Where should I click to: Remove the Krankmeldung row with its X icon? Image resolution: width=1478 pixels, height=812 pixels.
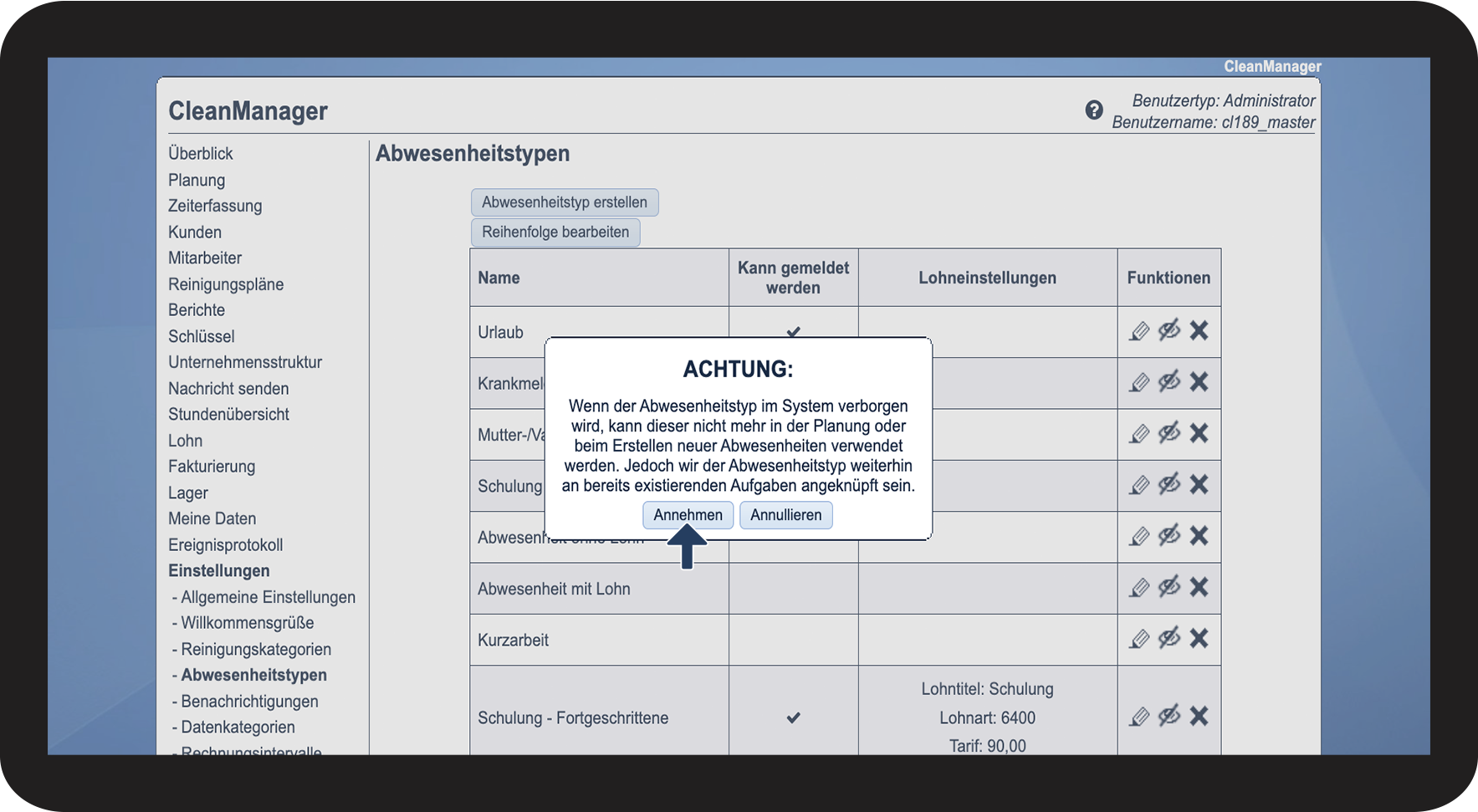[x=1199, y=381]
